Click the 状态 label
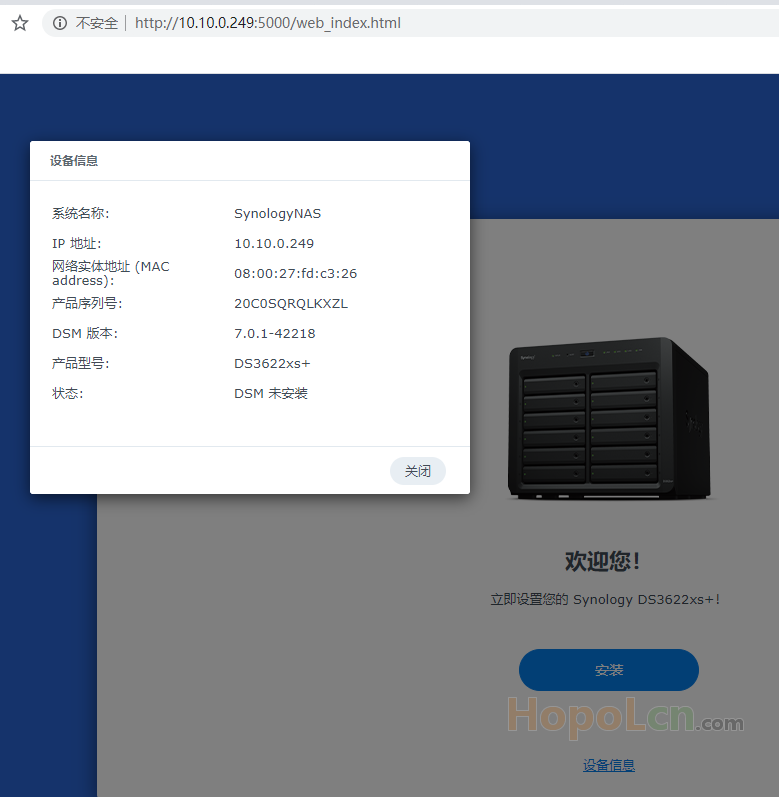The image size is (779, 797). pyautogui.click(x=68, y=393)
